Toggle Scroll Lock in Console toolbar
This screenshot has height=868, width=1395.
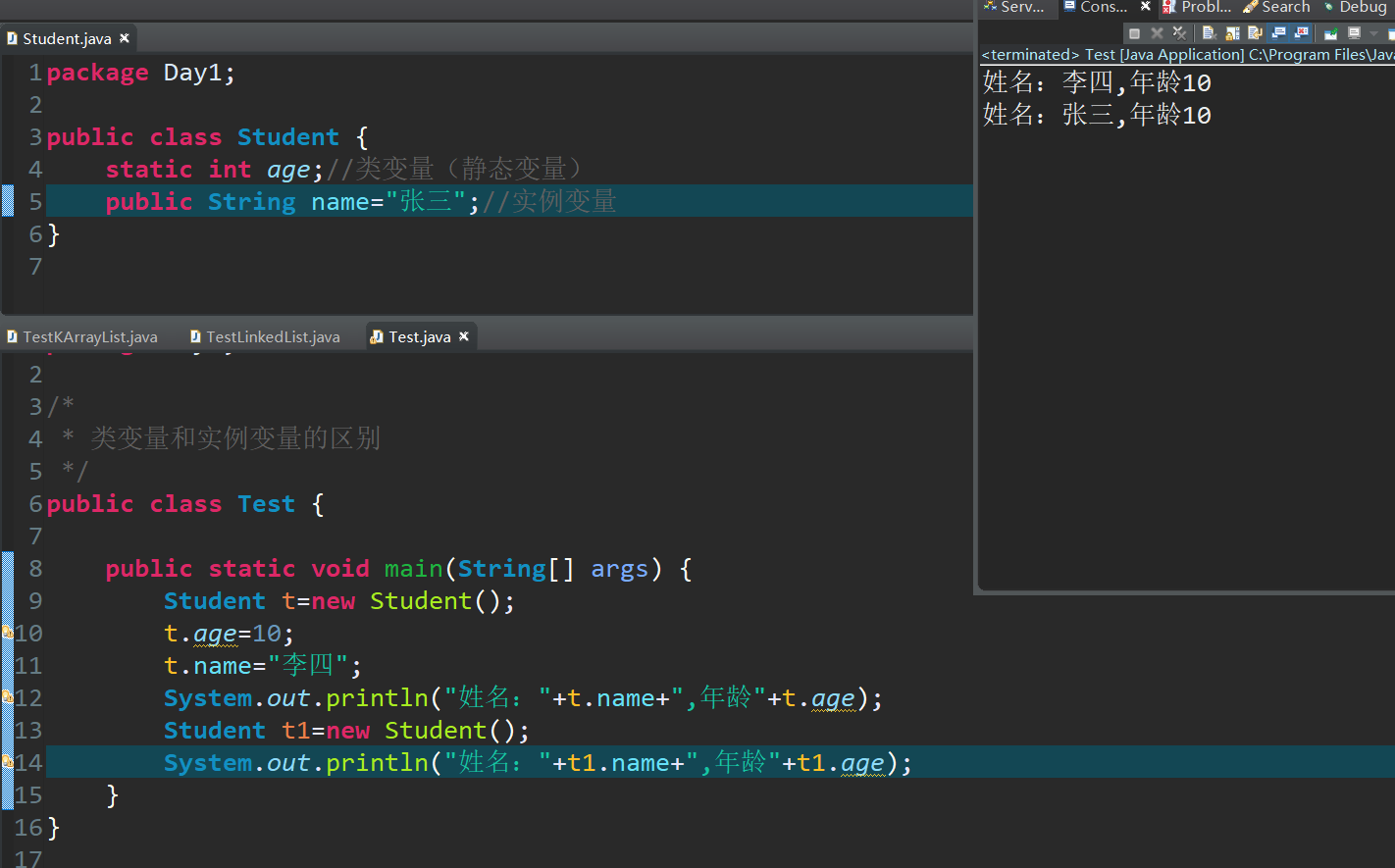1232,33
